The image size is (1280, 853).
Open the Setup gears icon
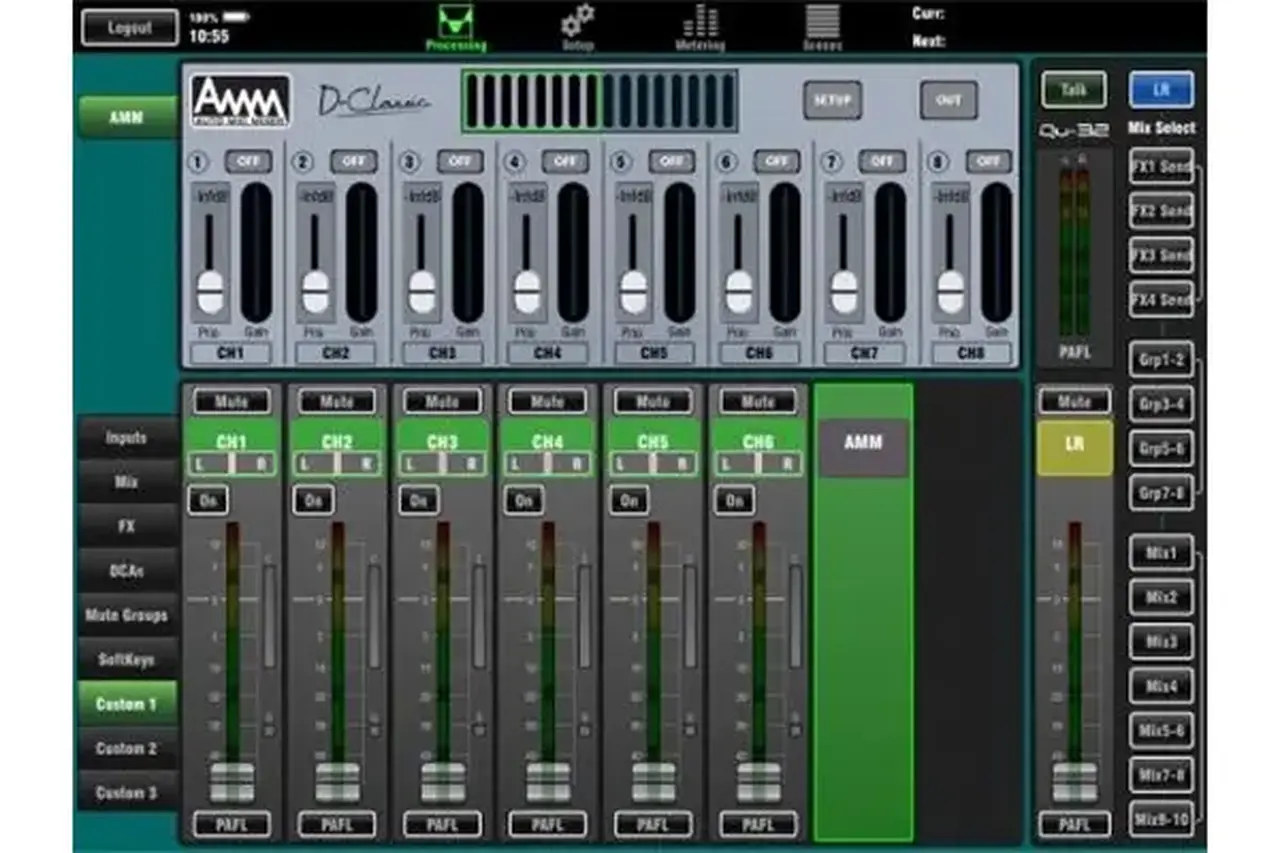click(577, 23)
